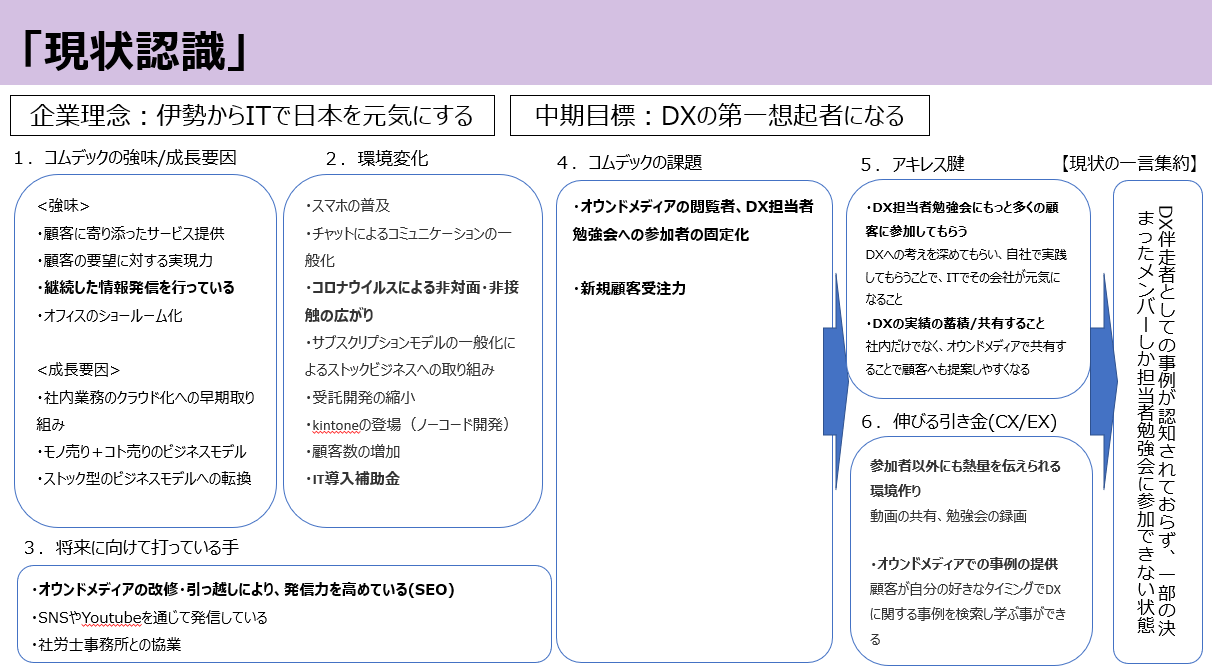This screenshot has width=1212, height=672.
Task: Click line 参加者以外にも熱量を伝えられる
Action: 965,467
